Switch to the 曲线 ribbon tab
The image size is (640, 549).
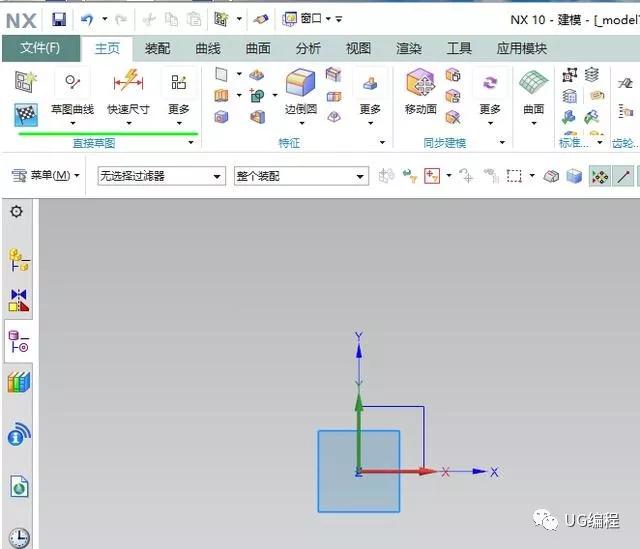coord(208,49)
